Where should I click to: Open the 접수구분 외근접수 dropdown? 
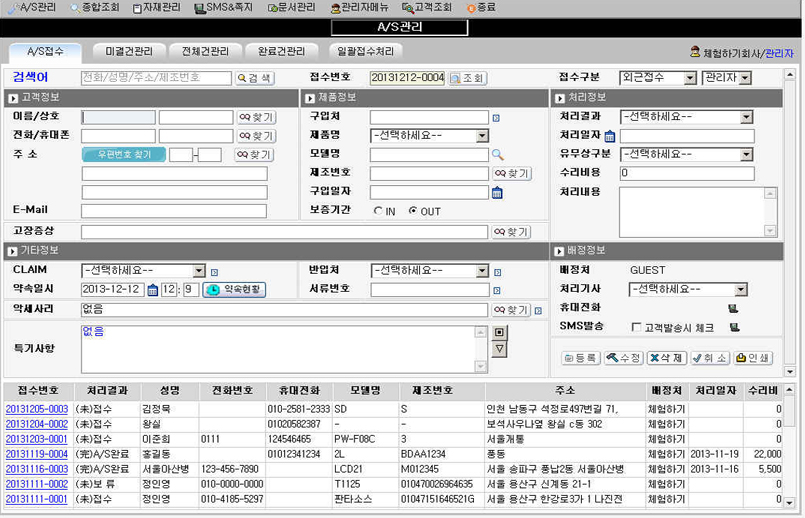[x=690, y=78]
